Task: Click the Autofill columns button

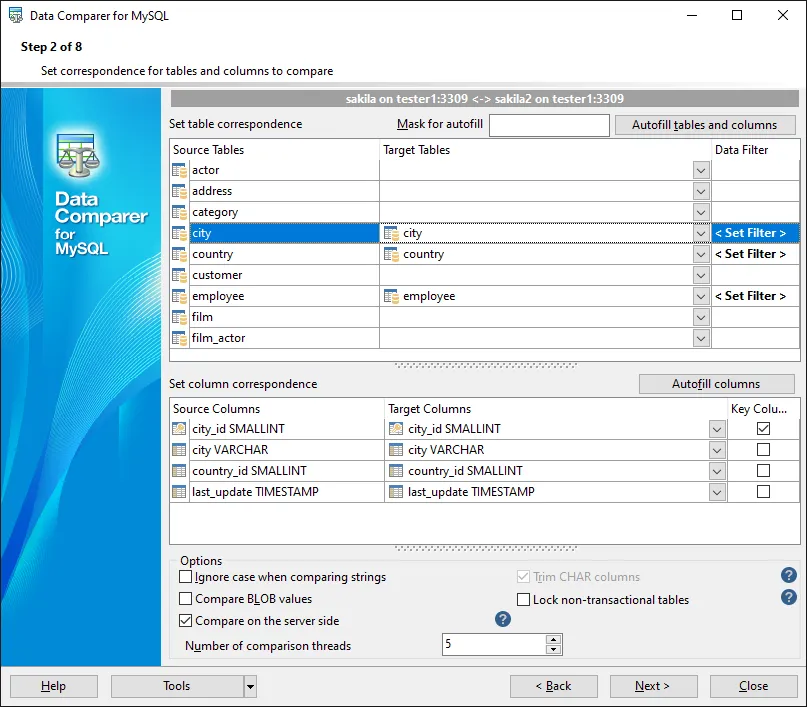Action: (x=716, y=384)
